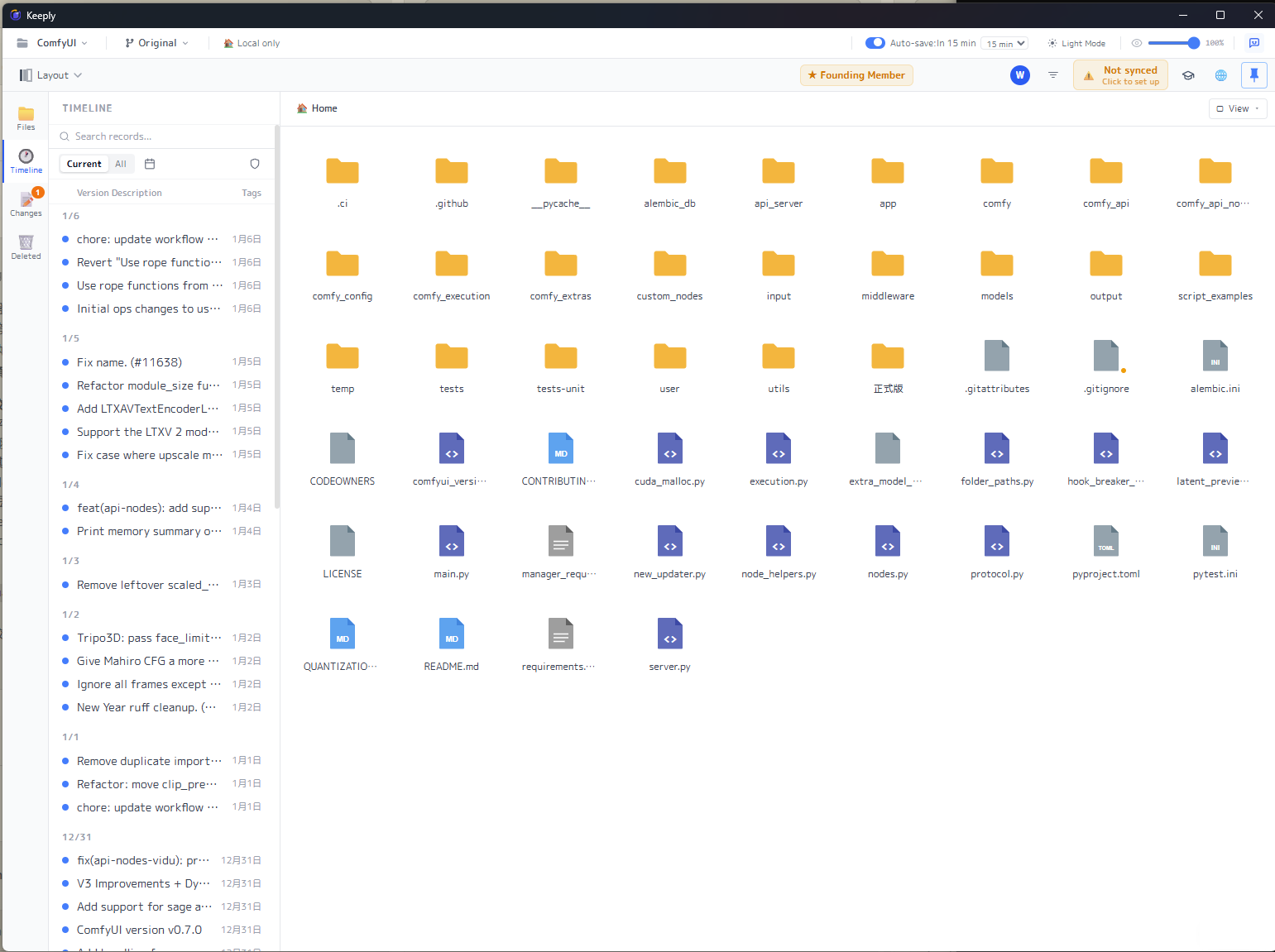Select 'Support the LTXV 2 mod…' record
This screenshot has height=952, width=1275.
pos(162,432)
